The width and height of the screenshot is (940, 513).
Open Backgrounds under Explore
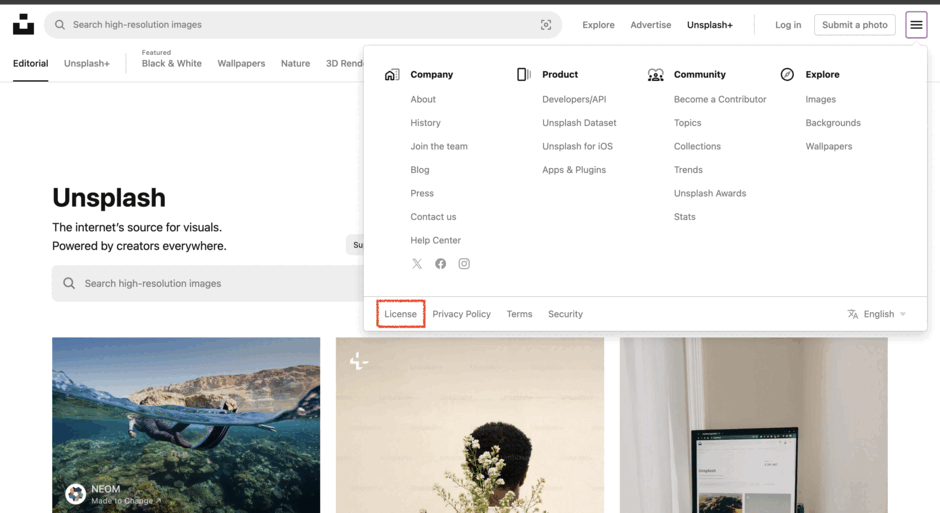[x=833, y=123]
